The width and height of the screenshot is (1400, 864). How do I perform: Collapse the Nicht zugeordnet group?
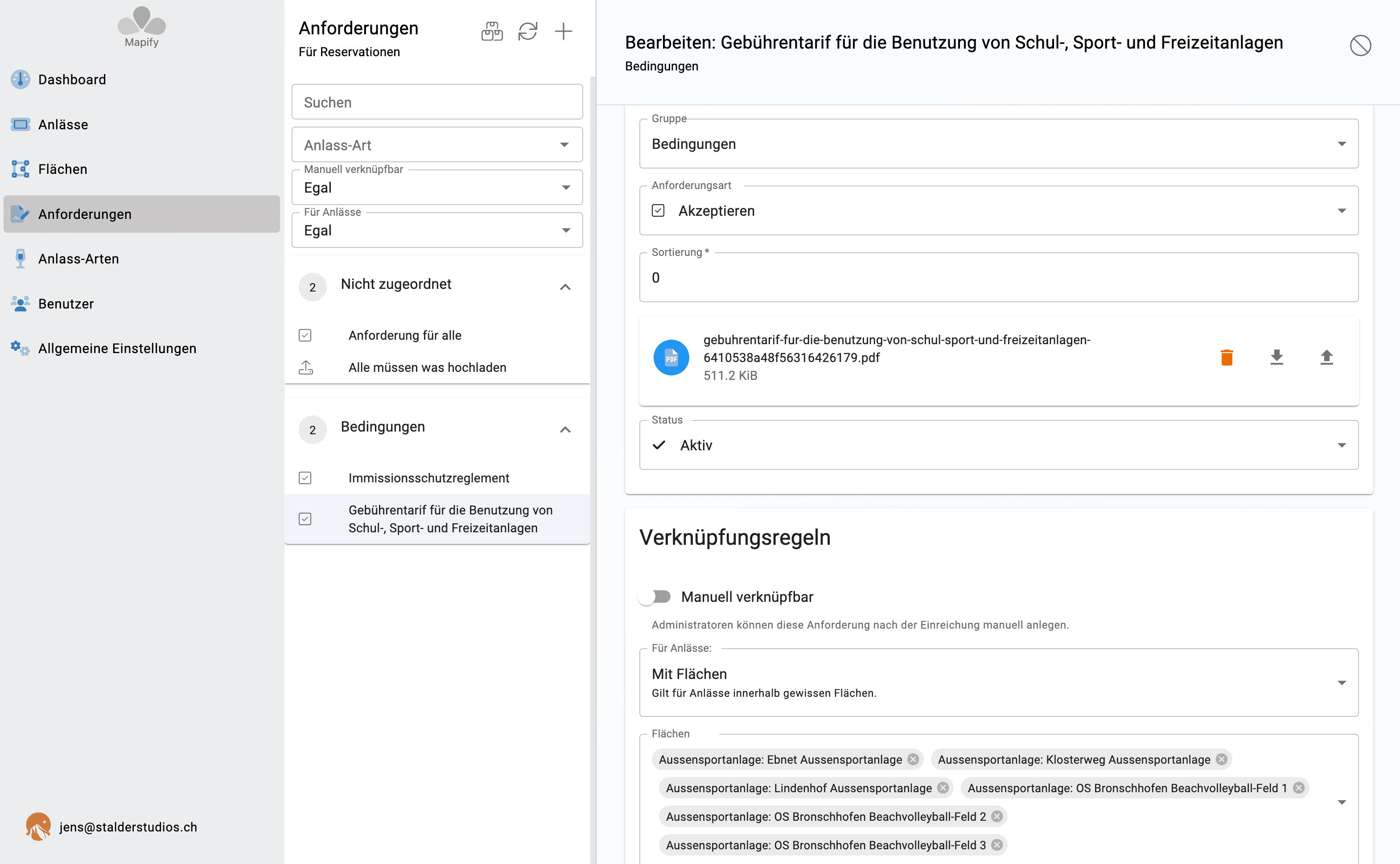tap(565, 287)
